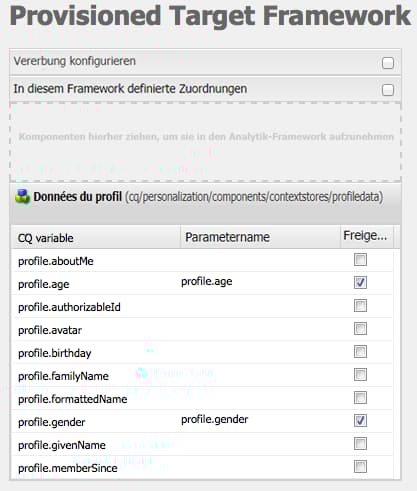Click the Données du profil panel title
This screenshot has width=417, height=491.
(x=78, y=197)
